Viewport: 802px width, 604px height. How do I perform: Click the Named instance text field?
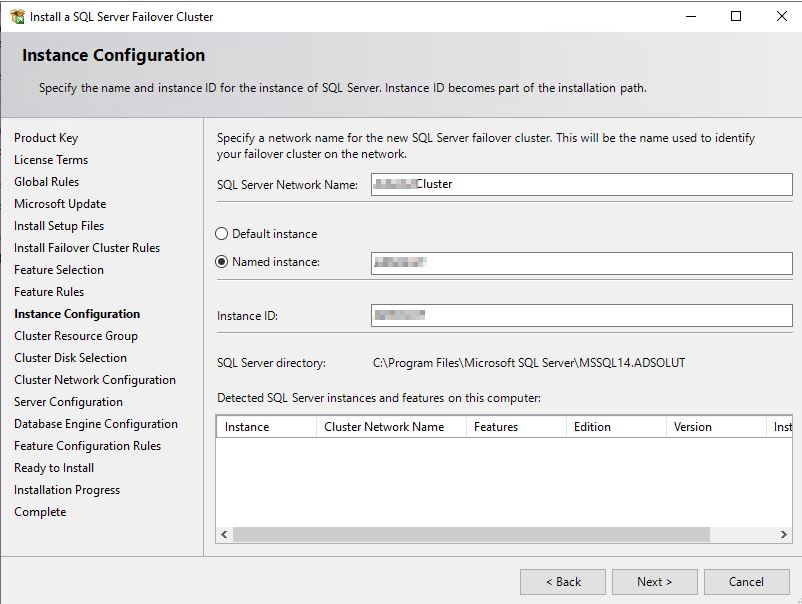(582, 263)
